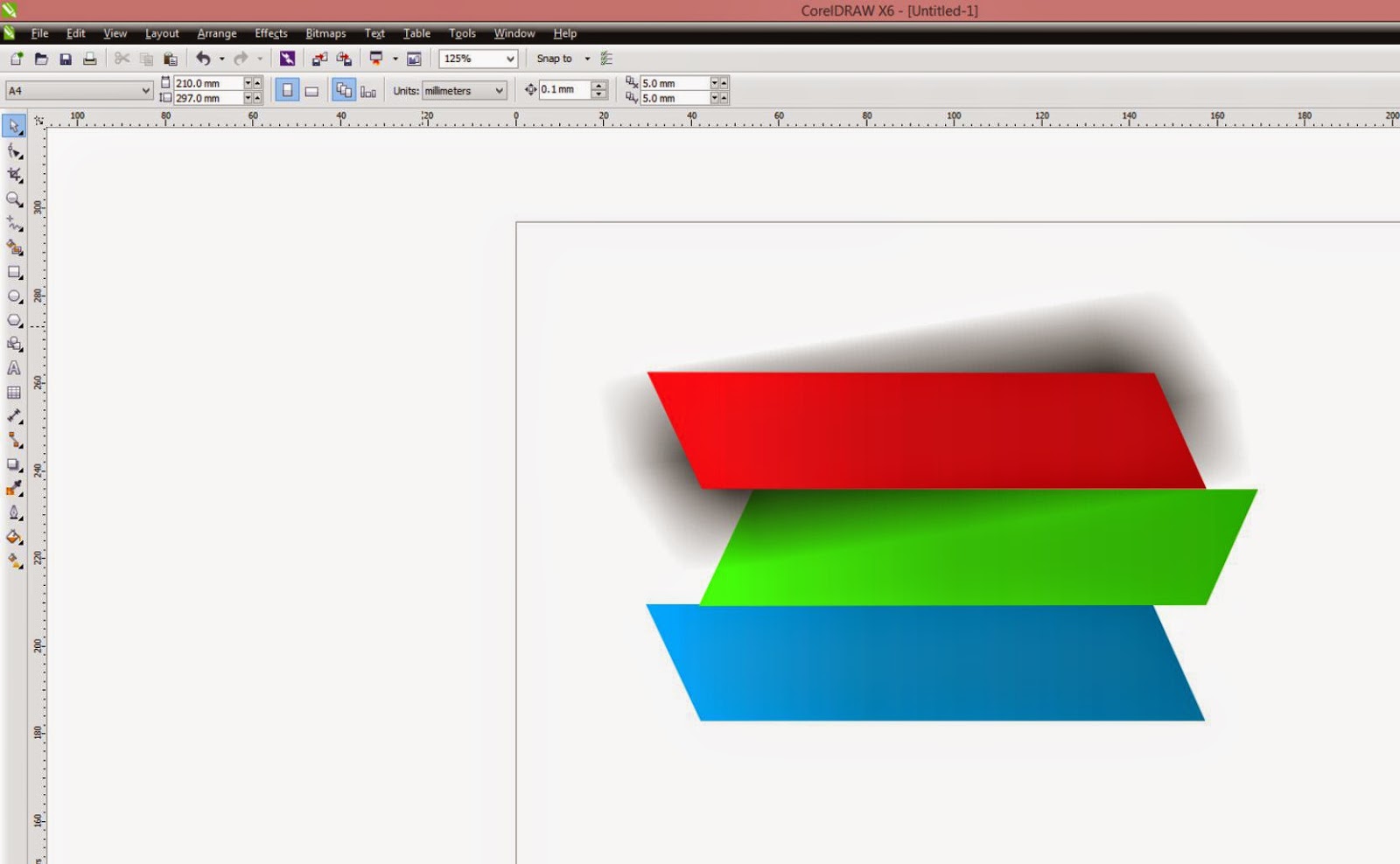Expand the Application Launcher dropdown arrow

[395, 59]
